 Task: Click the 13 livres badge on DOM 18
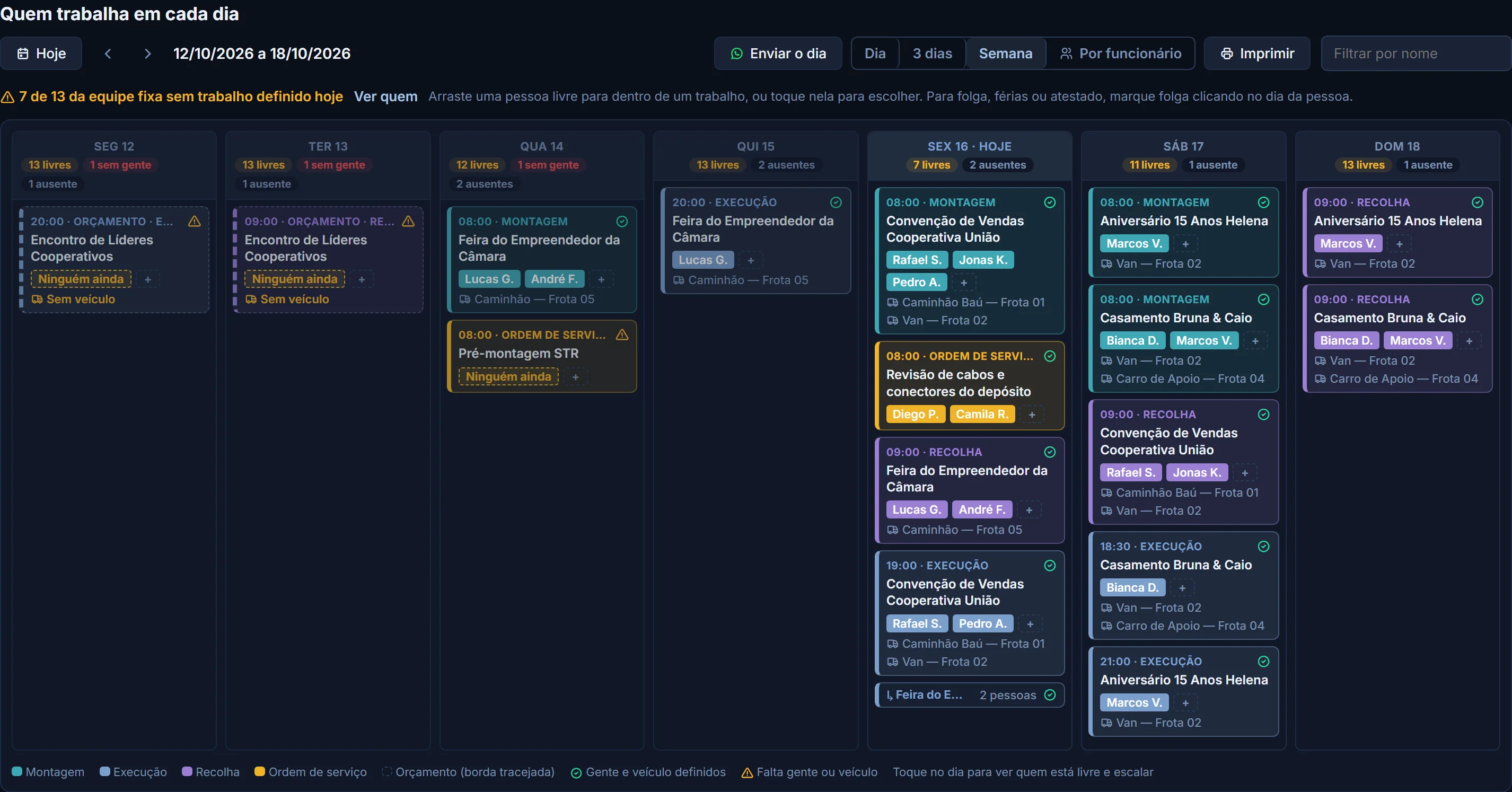(1363, 165)
